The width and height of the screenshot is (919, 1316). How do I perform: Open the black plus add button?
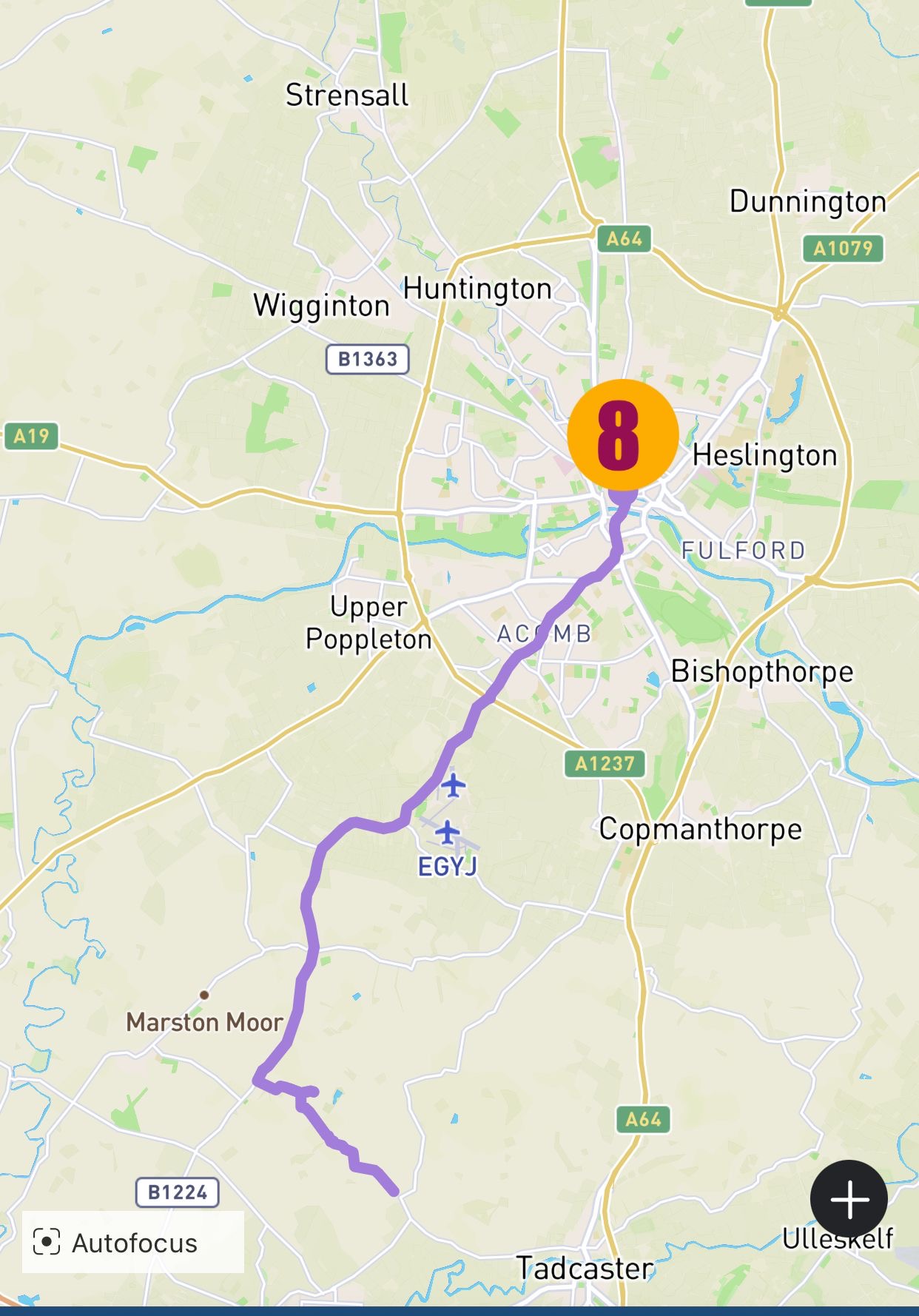coord(849,1199)
